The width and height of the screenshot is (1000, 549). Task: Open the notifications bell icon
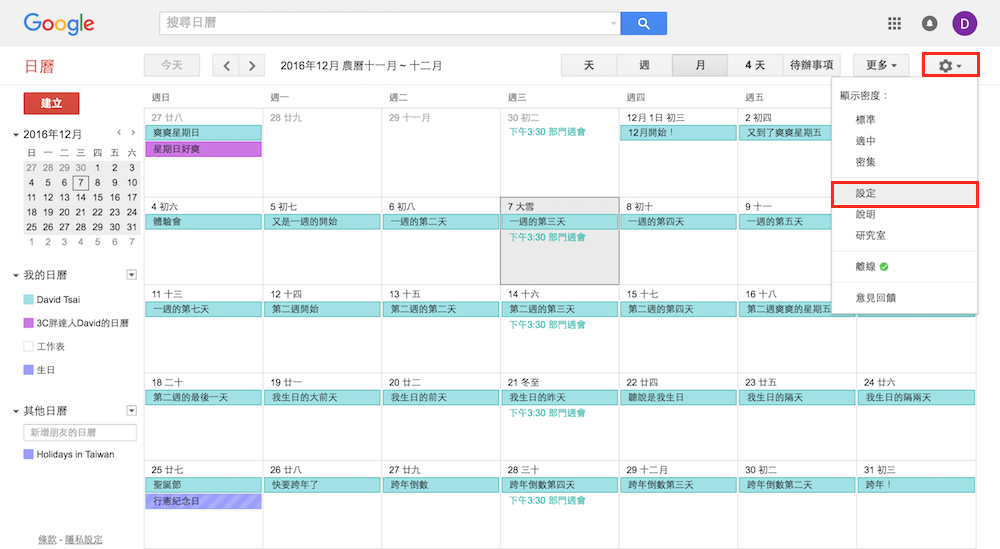click(x=929, y=23)
